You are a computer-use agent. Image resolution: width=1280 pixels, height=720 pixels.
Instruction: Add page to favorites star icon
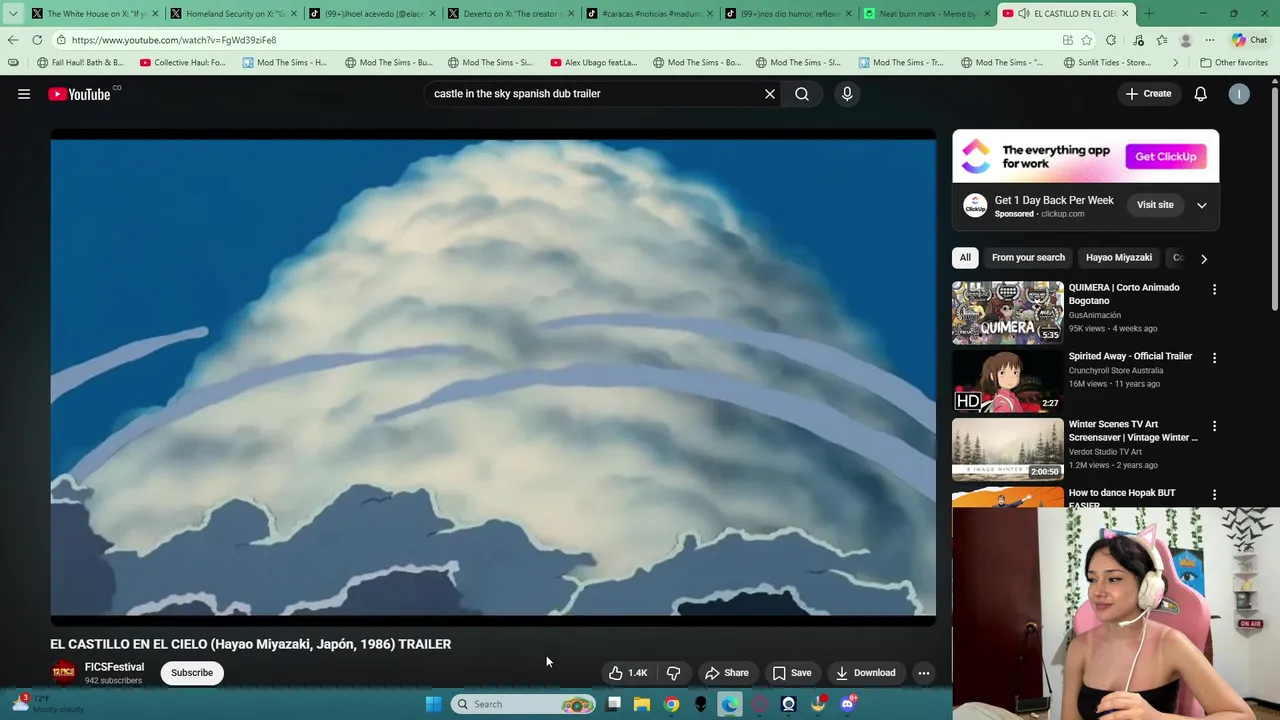pos(1089,40)
